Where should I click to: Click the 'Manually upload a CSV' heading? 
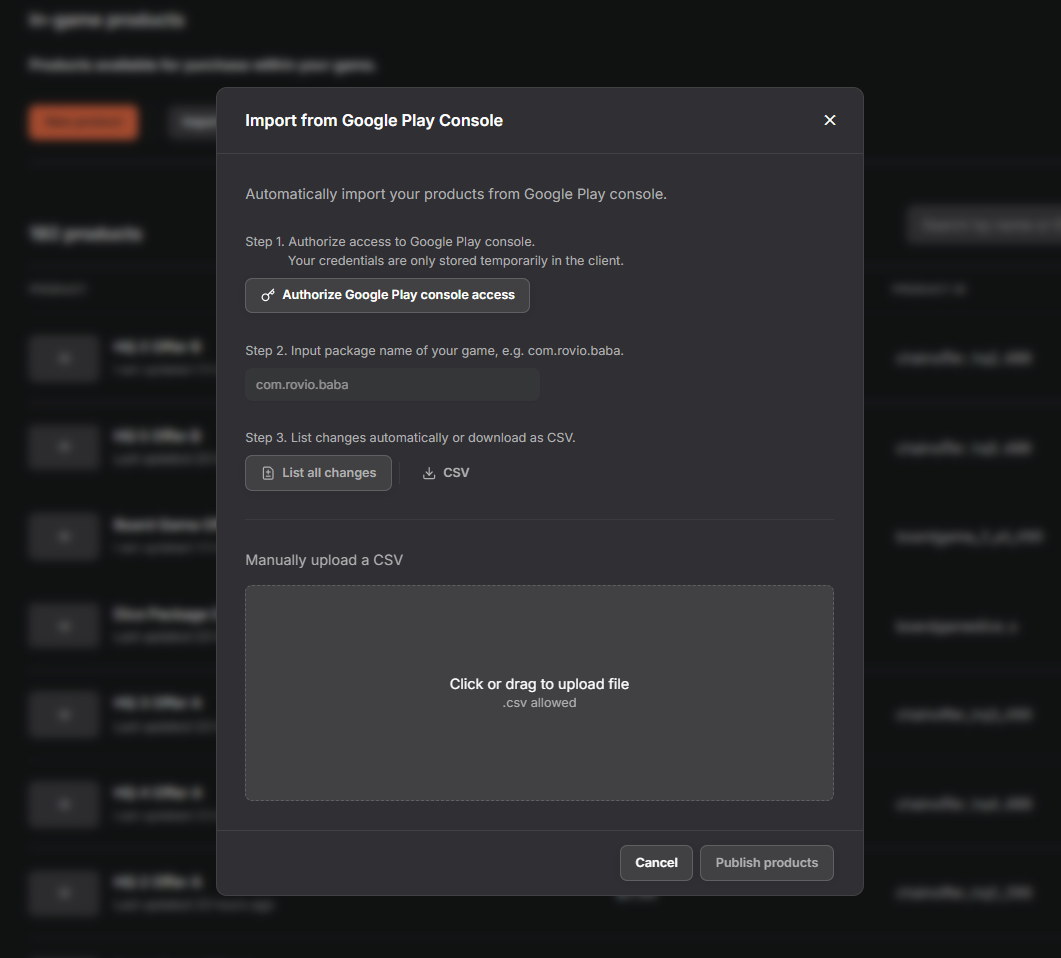tap(324, 560)
